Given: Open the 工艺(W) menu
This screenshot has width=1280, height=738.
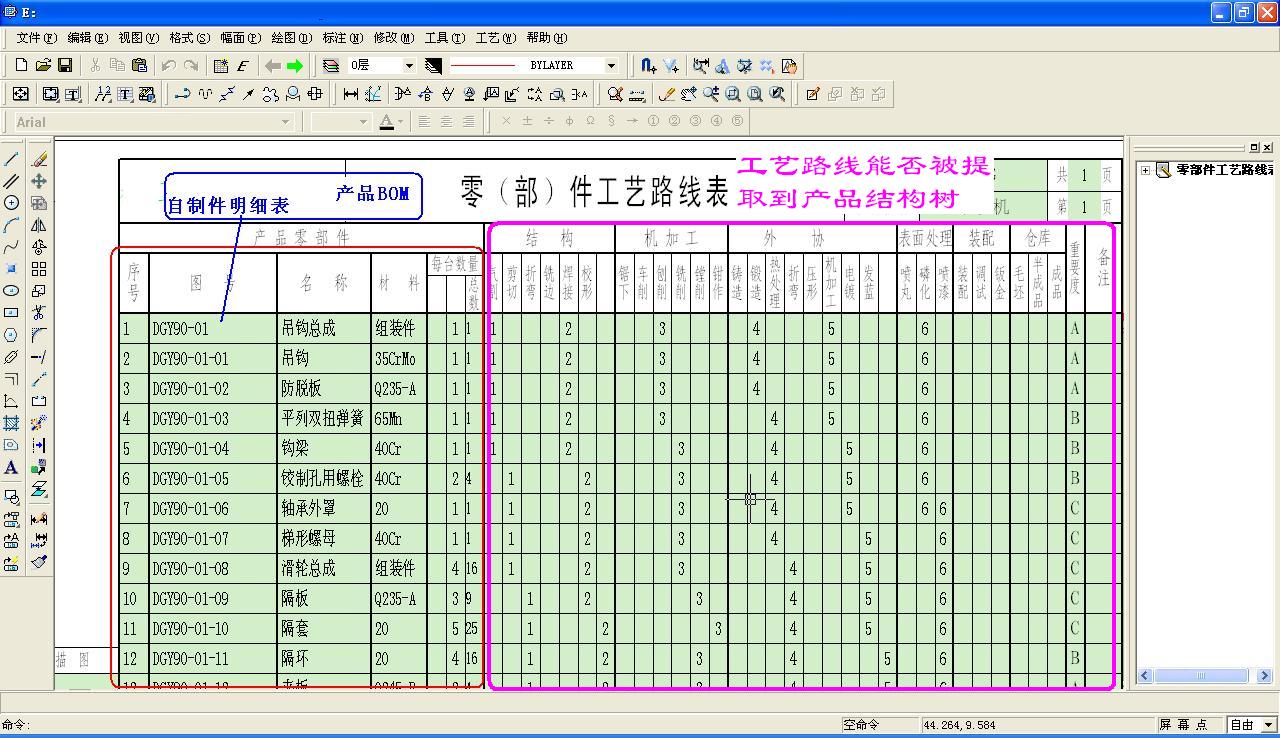Looking at the screenshot, I should point(495,38).
